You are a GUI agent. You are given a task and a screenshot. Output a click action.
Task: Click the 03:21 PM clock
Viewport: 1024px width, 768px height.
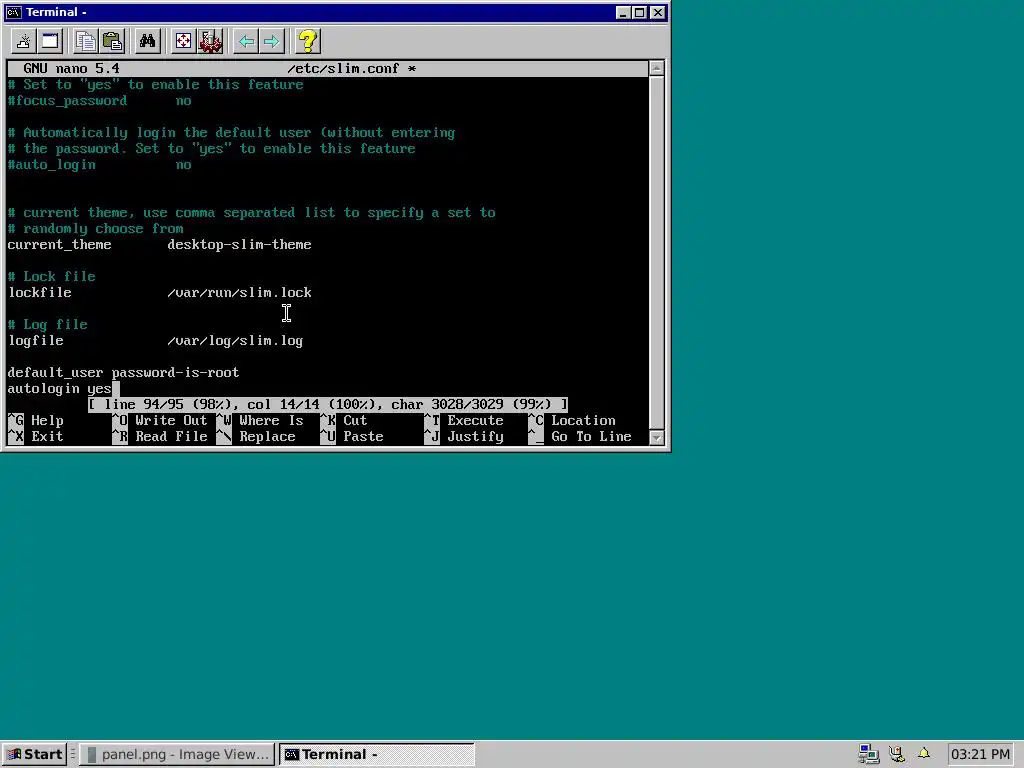(x=980, y=754)
